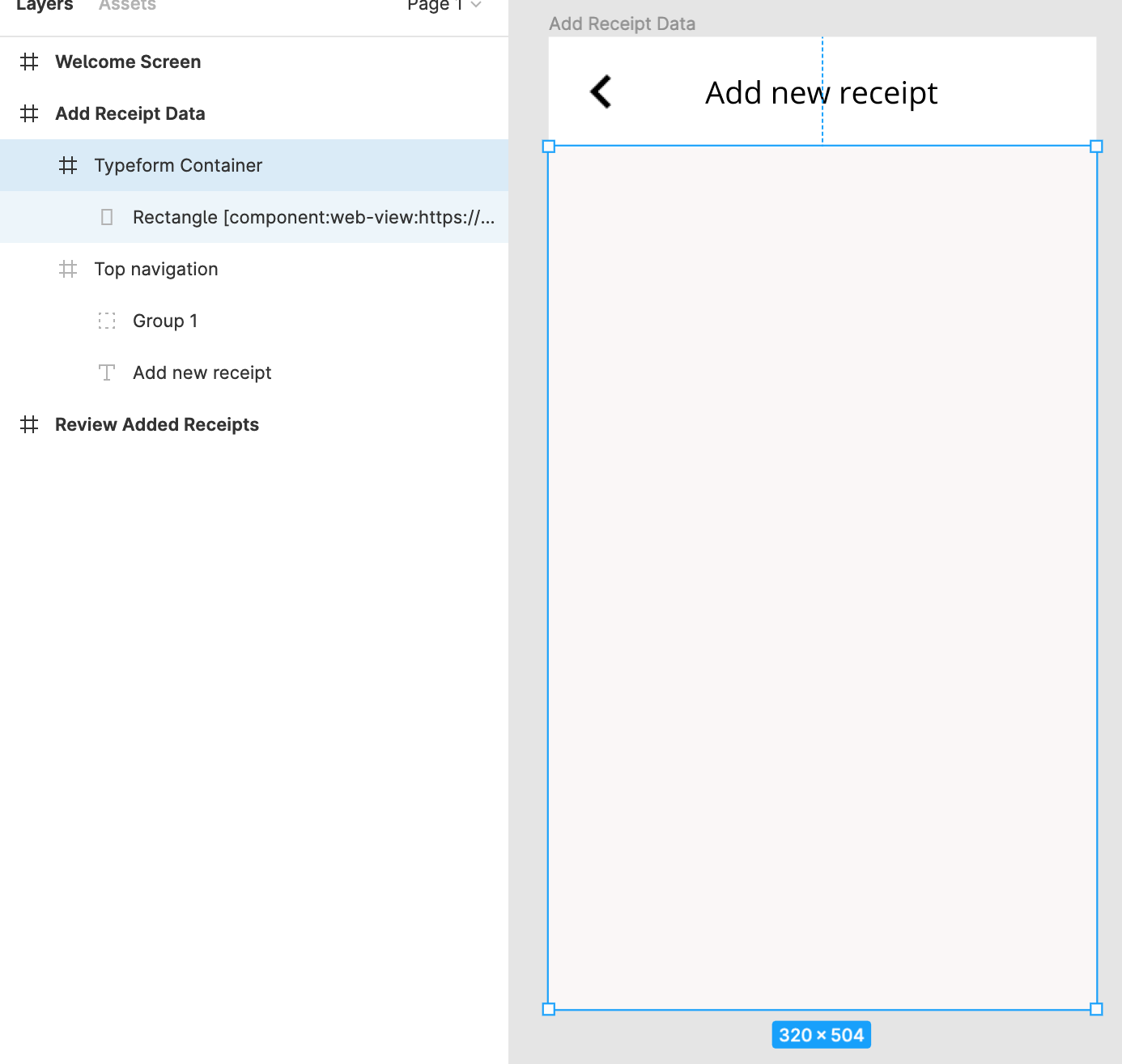
Task: Click the text layer T icon
Action: [x=107, y=372]
